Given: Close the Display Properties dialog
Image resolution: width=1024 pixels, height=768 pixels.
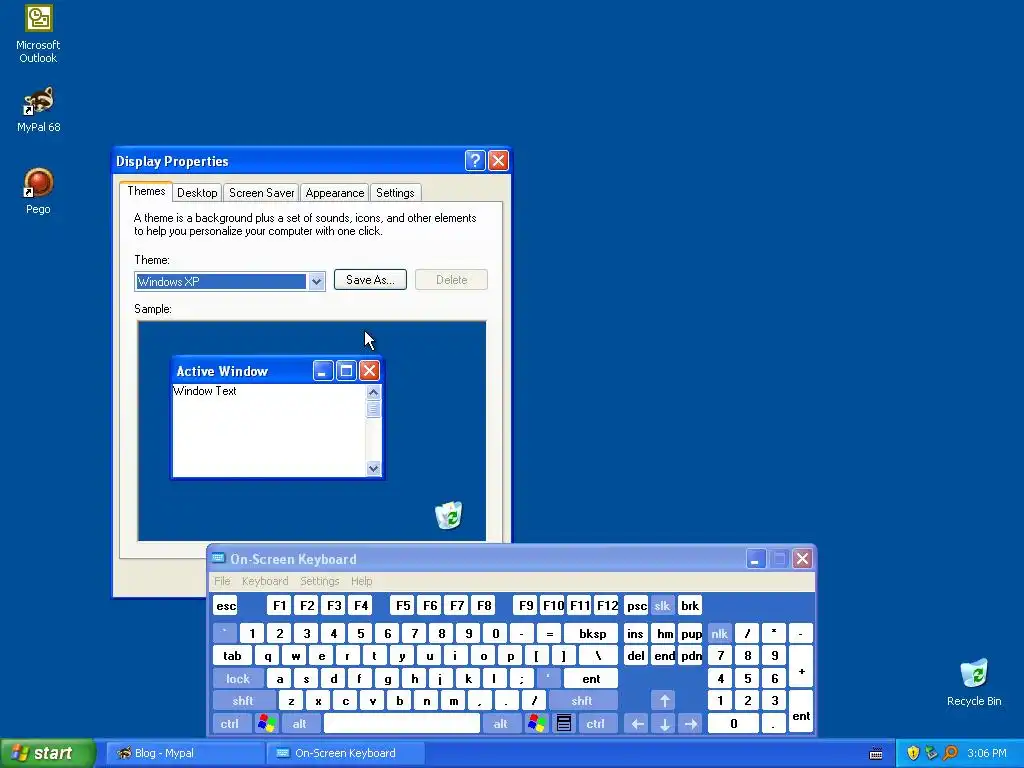Looking at the screenshot, I should 498,161.
